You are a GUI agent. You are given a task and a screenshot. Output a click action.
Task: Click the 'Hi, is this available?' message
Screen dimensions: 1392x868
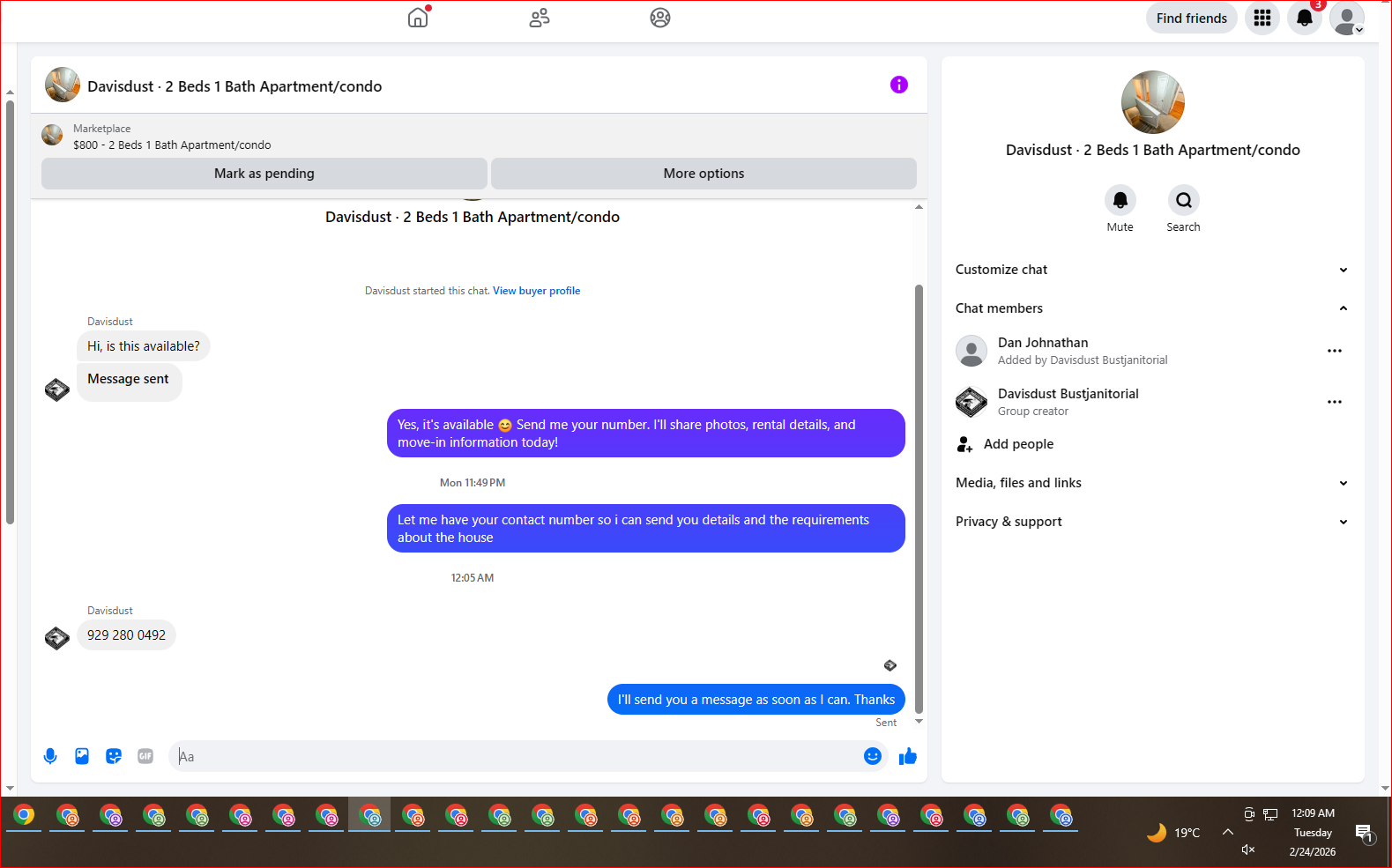click(x=144, y=346)
